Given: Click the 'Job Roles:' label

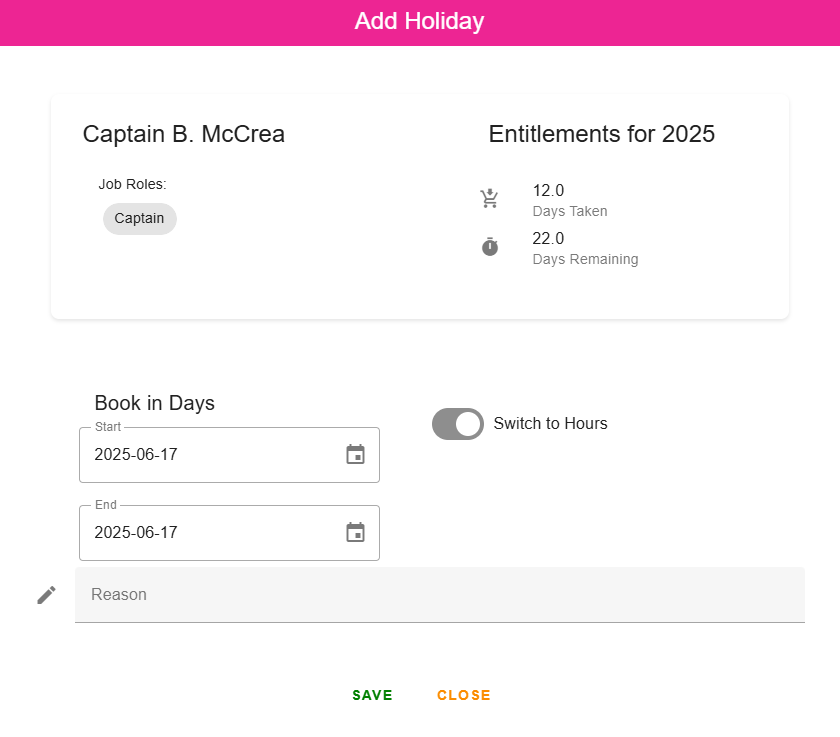Looking at the screenshot, I should [x=132, y=184].
